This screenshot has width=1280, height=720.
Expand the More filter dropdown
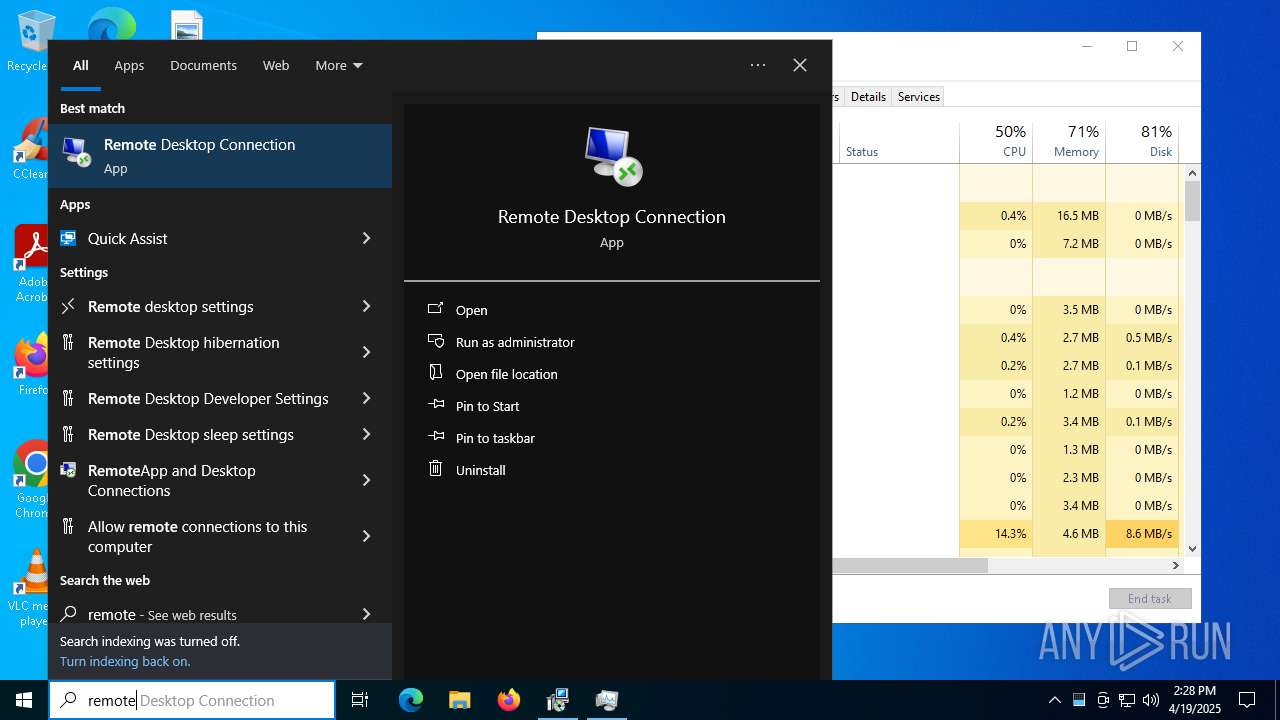[339, 65]
